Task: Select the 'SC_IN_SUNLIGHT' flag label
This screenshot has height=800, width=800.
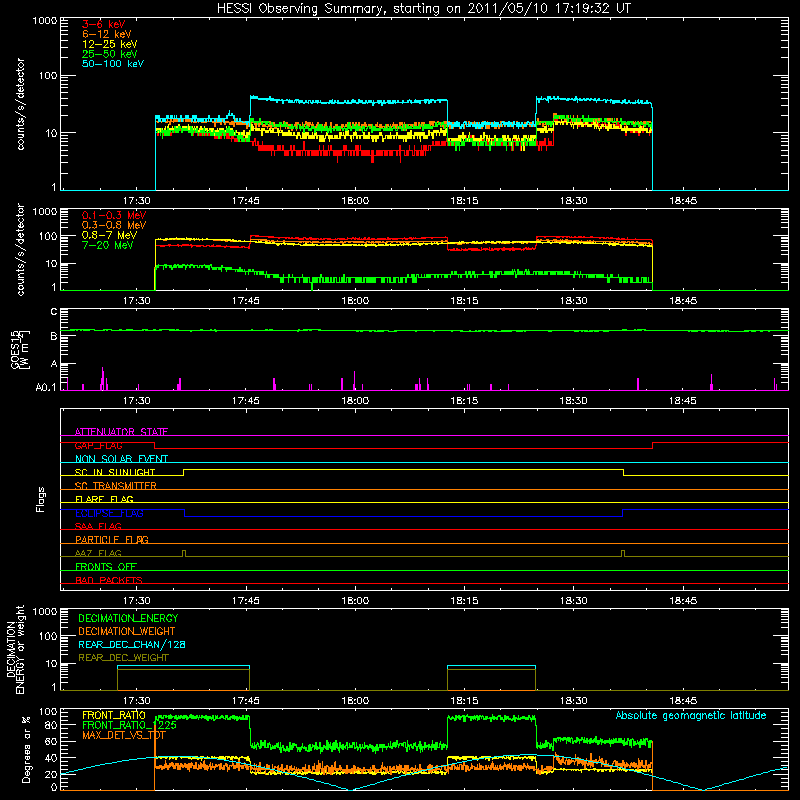Action: click(x=115, y=472)
